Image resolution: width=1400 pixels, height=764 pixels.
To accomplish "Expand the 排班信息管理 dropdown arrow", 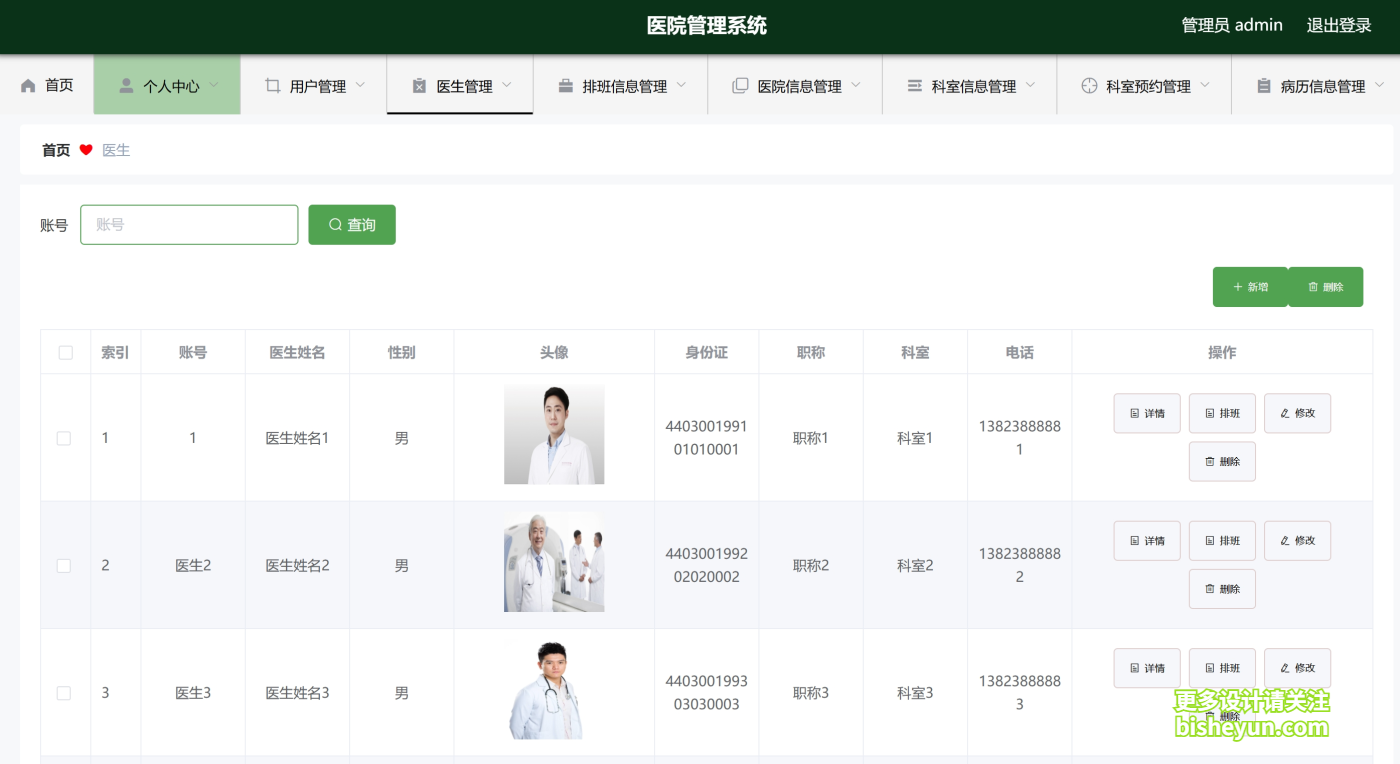I will [681, 85].
